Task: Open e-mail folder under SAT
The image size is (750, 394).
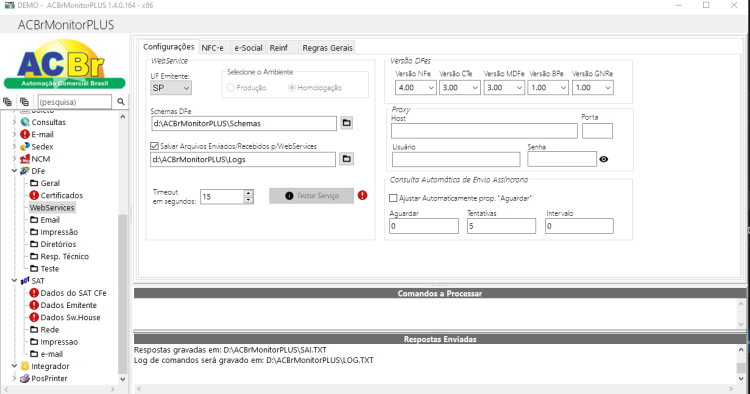Action: [x=46, y=354]
